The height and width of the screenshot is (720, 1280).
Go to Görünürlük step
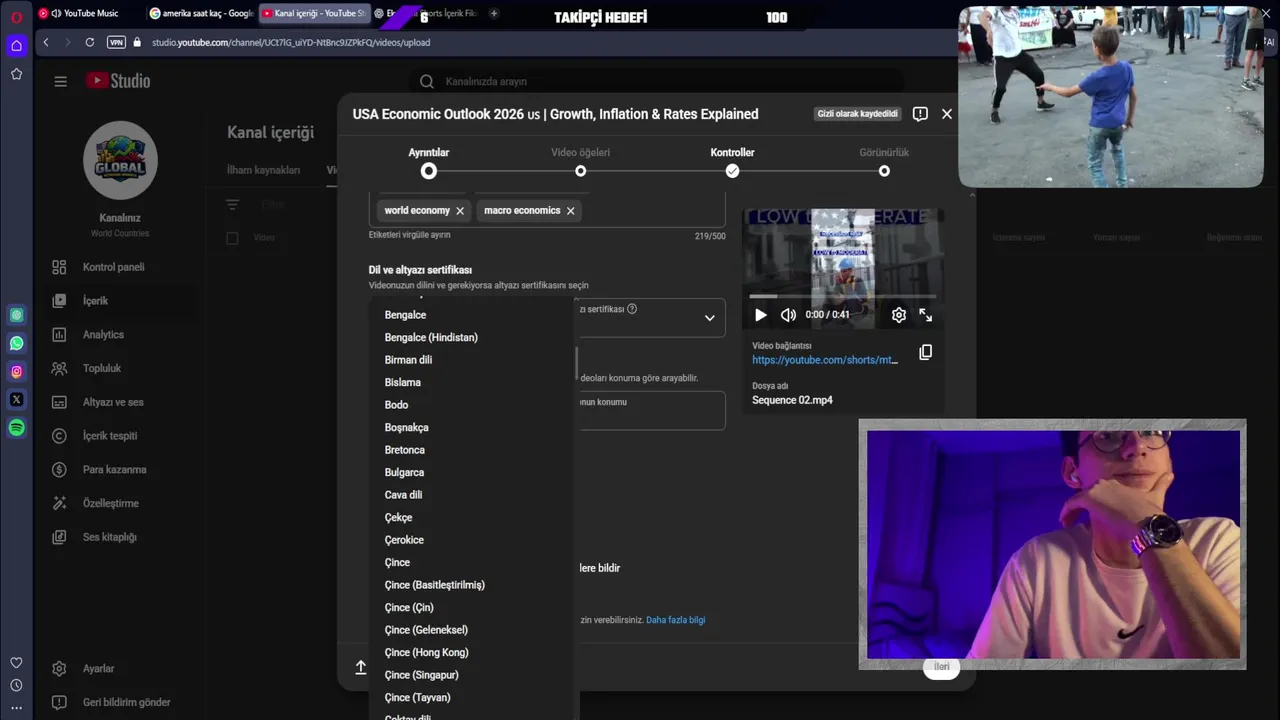(x=884, y=163)
